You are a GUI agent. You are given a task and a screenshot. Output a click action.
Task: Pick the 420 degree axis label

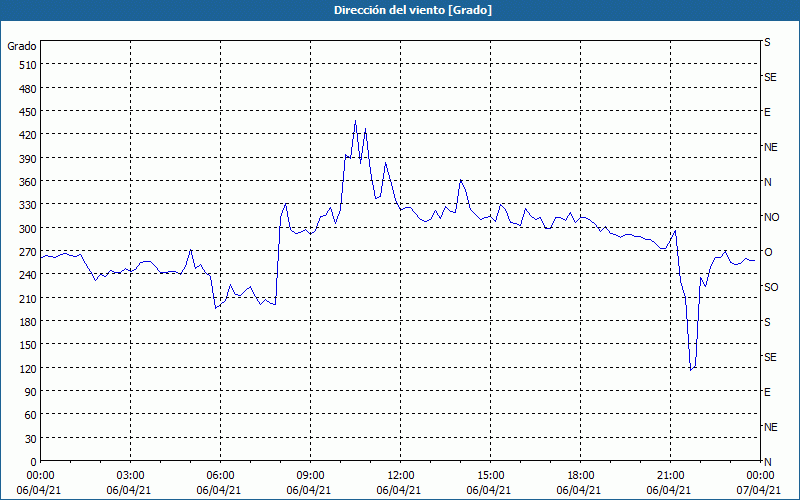click(29, 135)
